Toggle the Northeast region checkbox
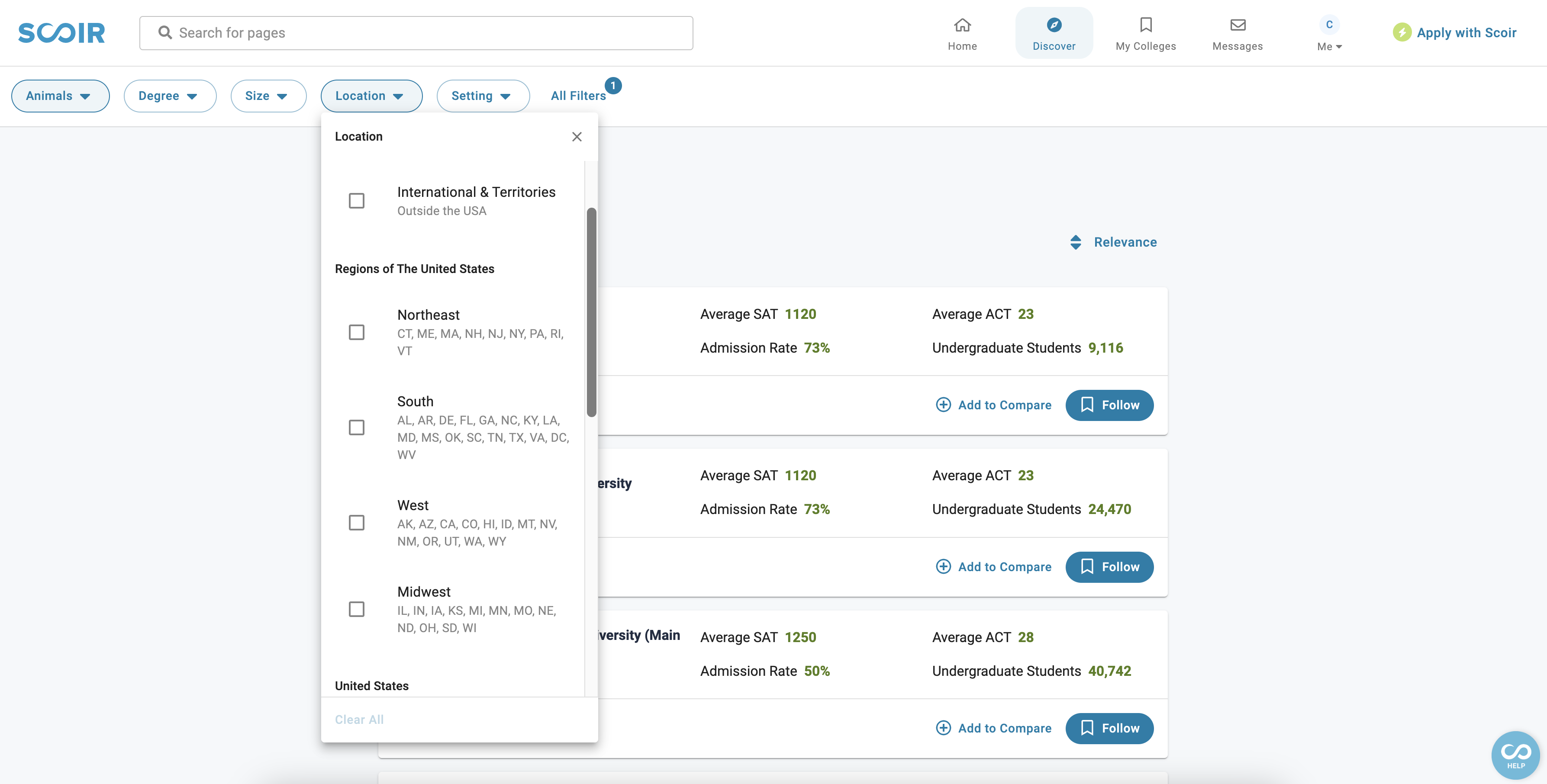 [357, 332]
